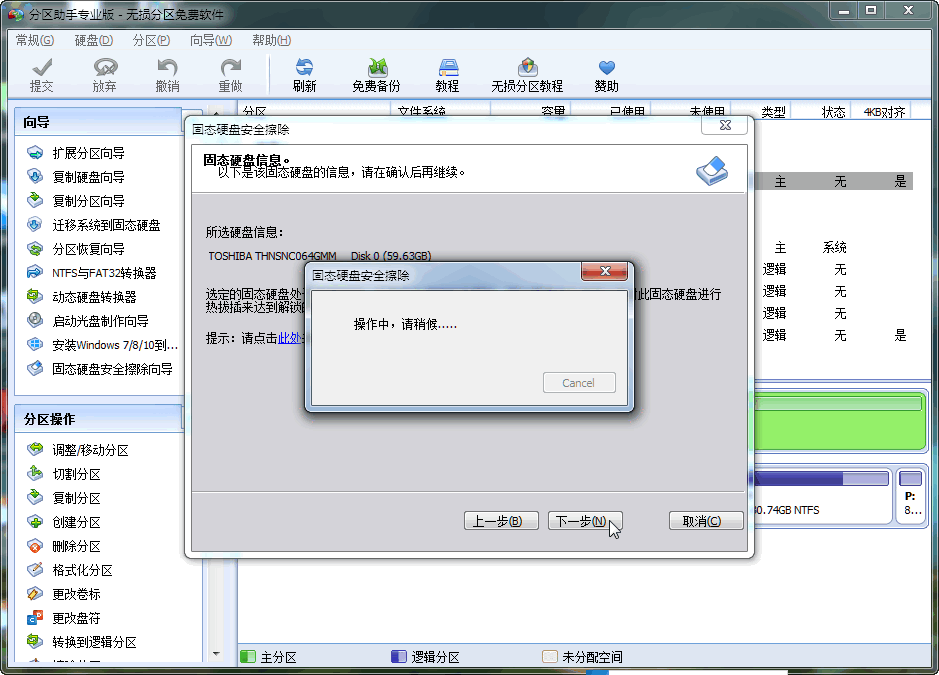This screenshot has width=939, height=675.
Task: Select the 0.74GB NTFS partition bar
Action: pos(821,497)
